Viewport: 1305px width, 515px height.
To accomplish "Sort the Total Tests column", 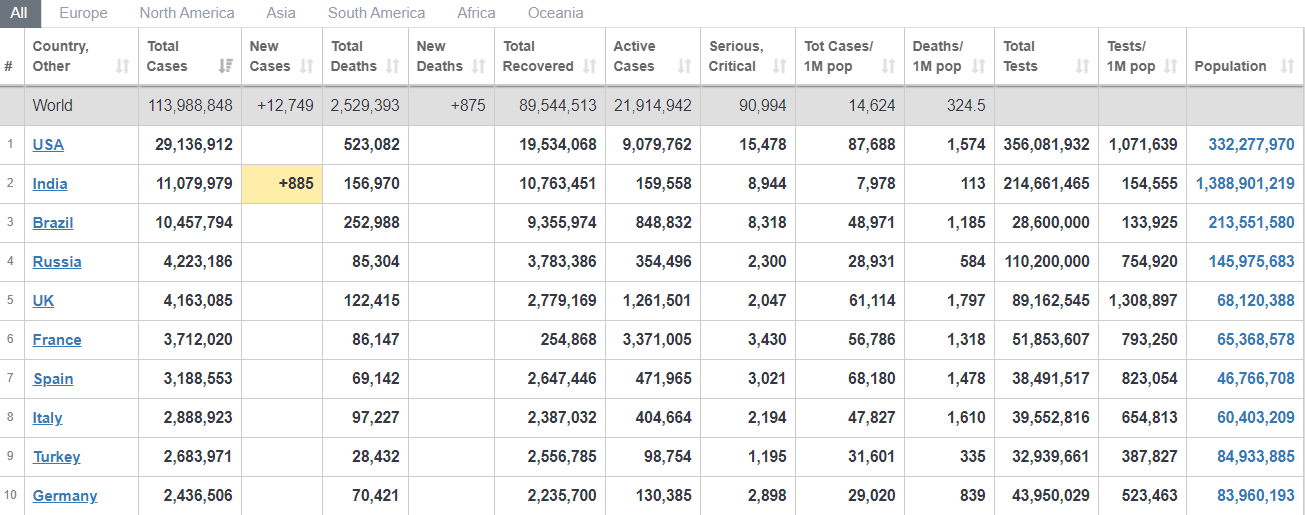I will point(1082,67).
